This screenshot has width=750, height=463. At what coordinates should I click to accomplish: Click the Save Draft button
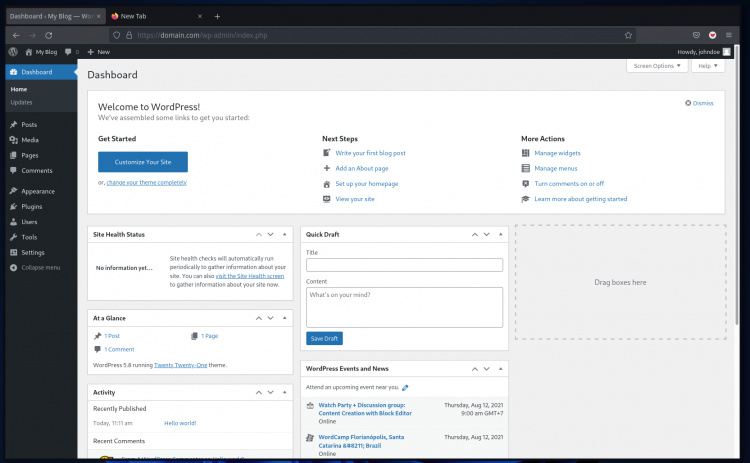pos(324,338)
